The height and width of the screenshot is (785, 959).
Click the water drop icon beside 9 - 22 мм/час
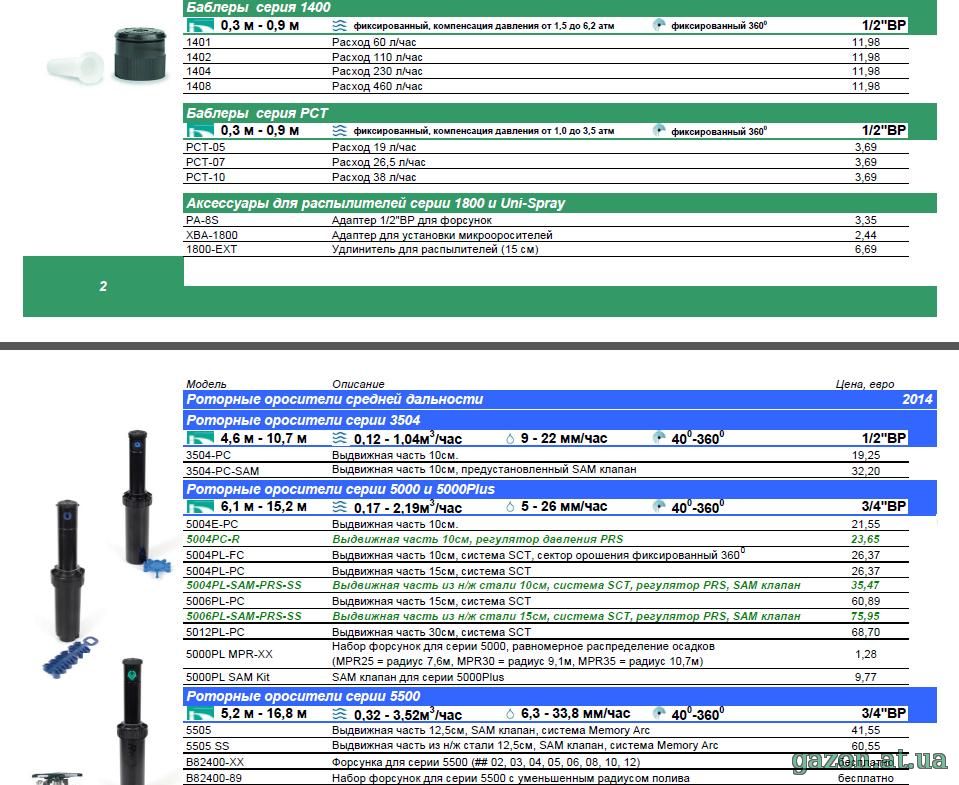click(x=510, y=439)
